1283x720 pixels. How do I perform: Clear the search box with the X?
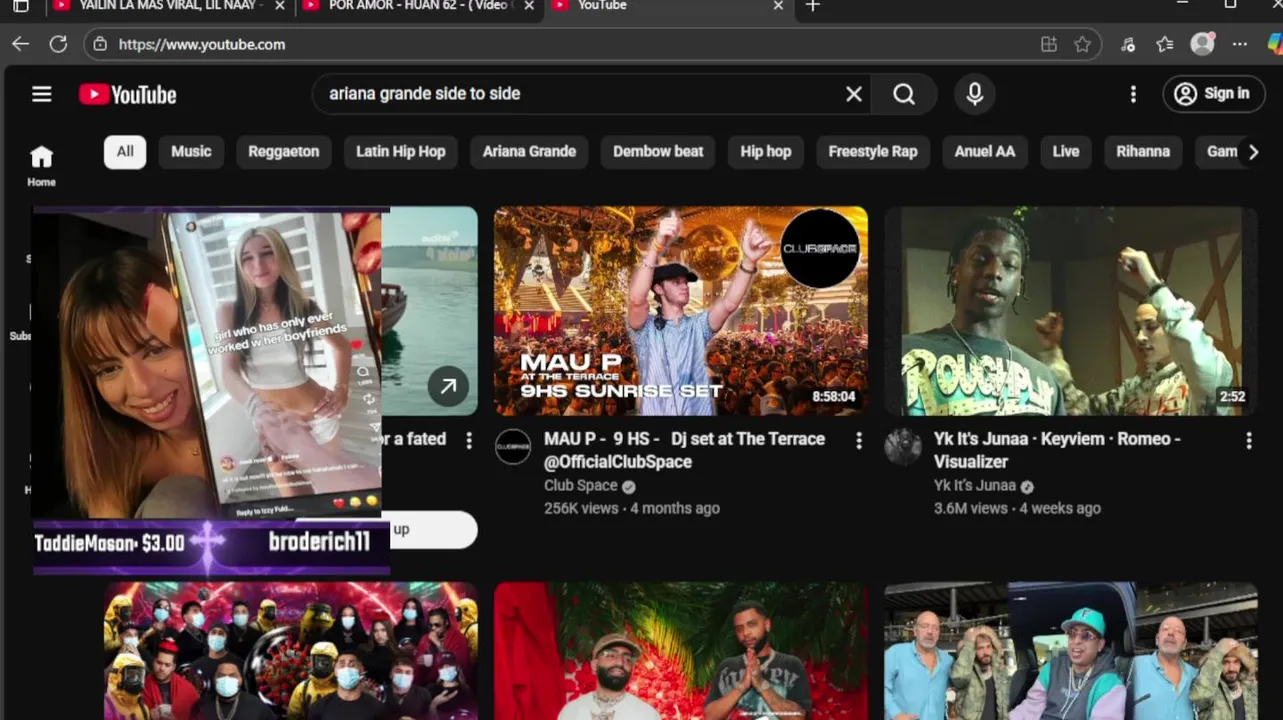(854, 94)
